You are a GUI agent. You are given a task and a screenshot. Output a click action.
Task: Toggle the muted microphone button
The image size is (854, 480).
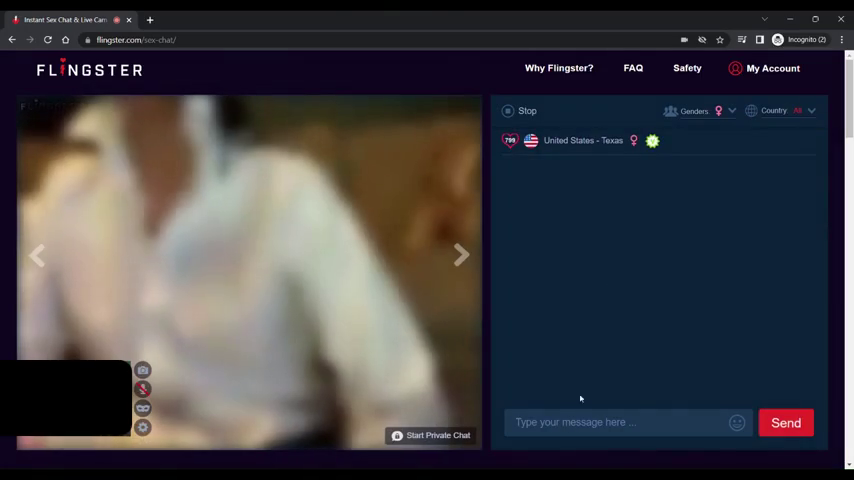pyautogui.click(x=143, y=389)
